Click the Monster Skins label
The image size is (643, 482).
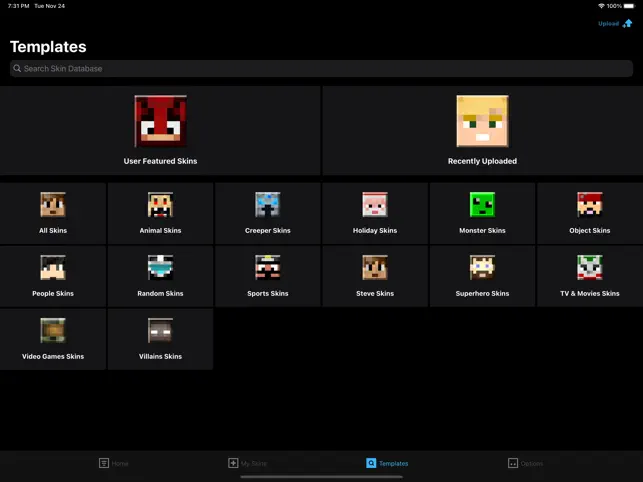482,231
